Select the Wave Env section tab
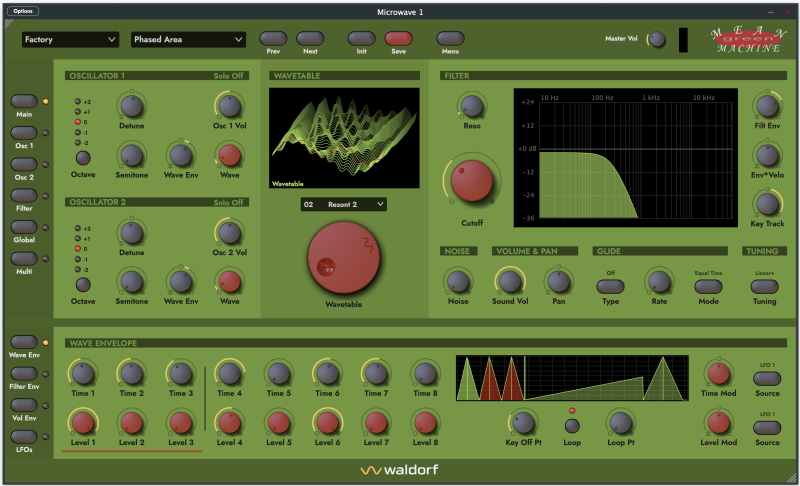This screenshot has height=486, width=800. pos(24,342)
